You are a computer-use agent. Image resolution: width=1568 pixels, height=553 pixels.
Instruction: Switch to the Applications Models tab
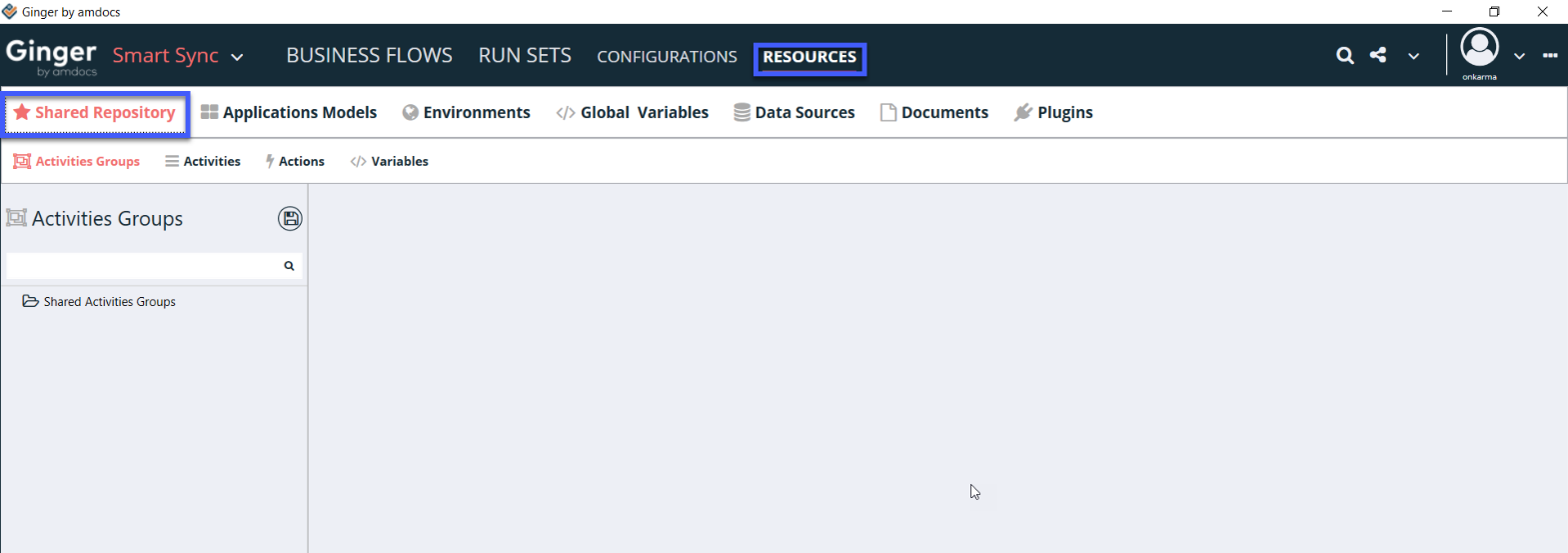(x=289, y=113)
